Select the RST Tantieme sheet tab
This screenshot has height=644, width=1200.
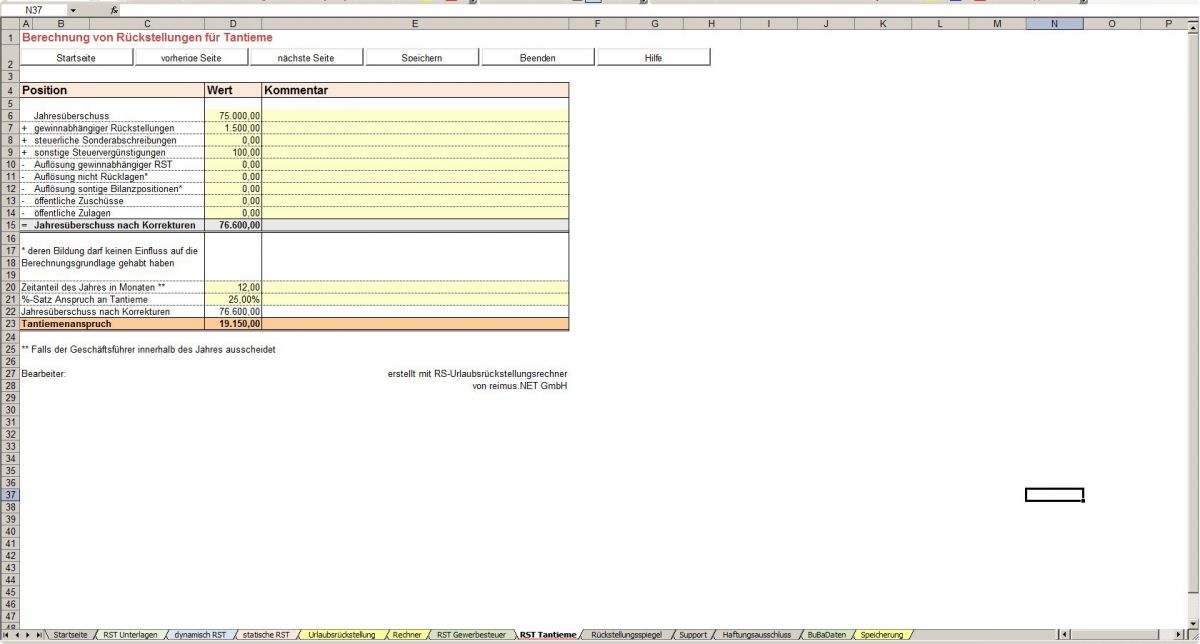pyautogui.click(x=548, y=635)
